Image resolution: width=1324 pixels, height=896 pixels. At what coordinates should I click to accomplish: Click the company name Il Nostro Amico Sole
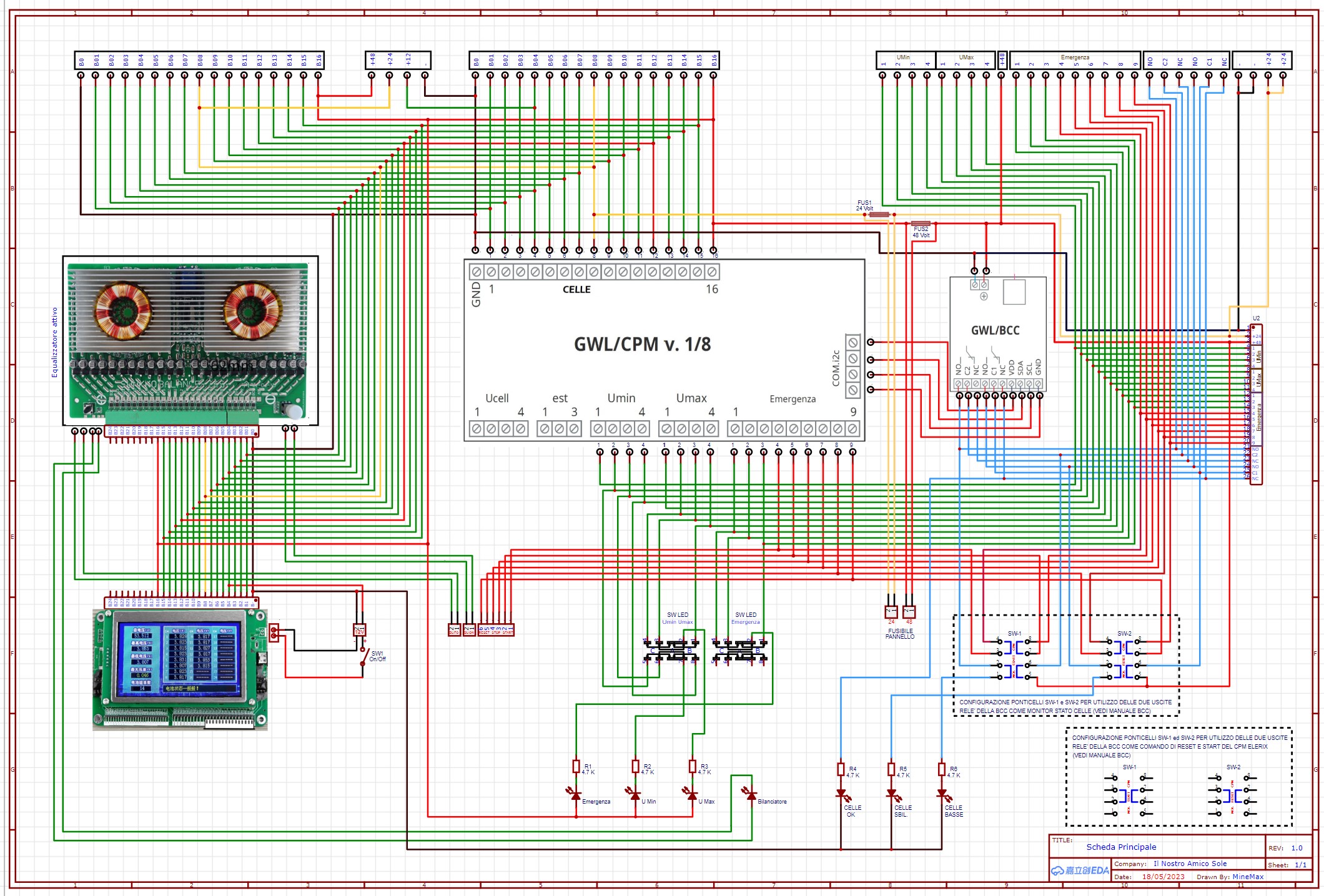click(1190, 864)
